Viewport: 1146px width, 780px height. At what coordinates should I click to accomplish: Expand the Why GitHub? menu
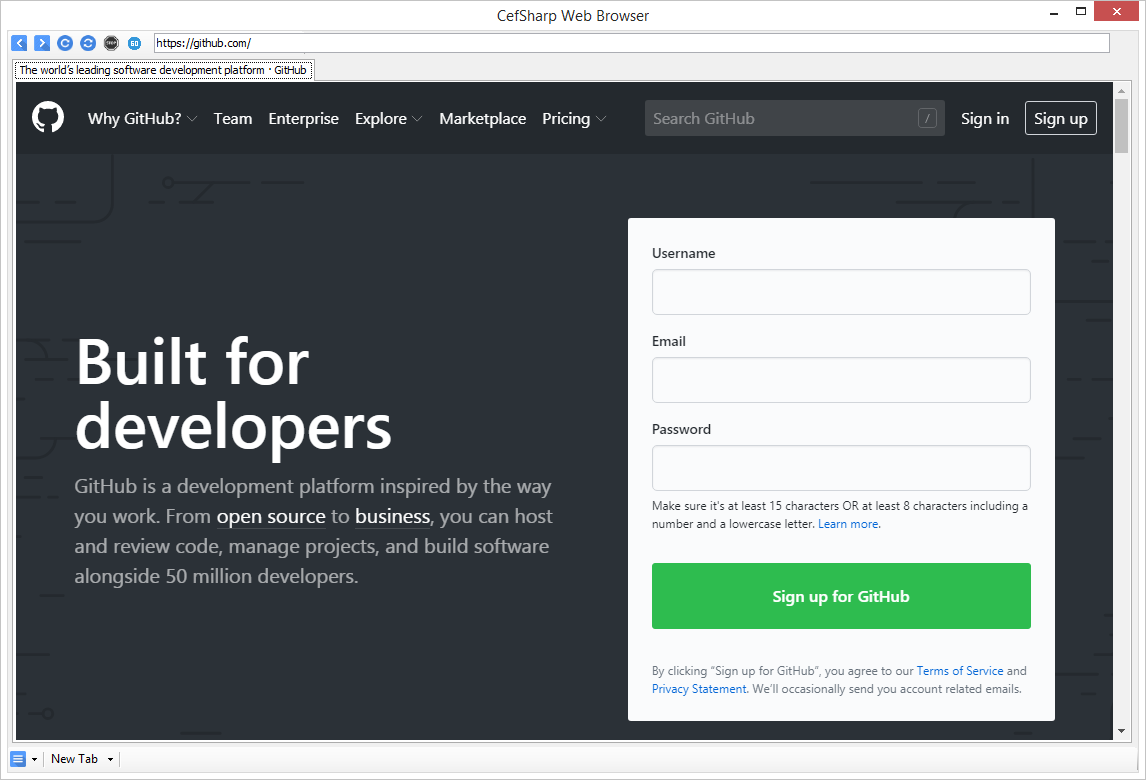[143, 118]
